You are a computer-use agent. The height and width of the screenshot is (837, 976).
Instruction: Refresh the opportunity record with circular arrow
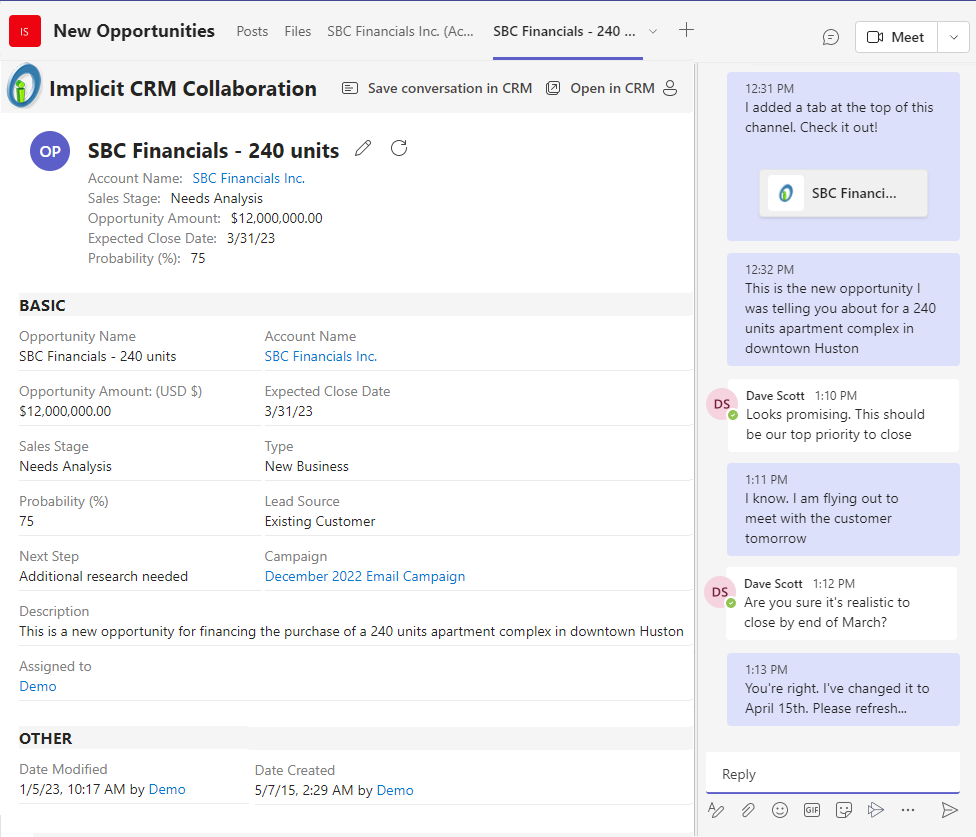[x=399, y=149]
